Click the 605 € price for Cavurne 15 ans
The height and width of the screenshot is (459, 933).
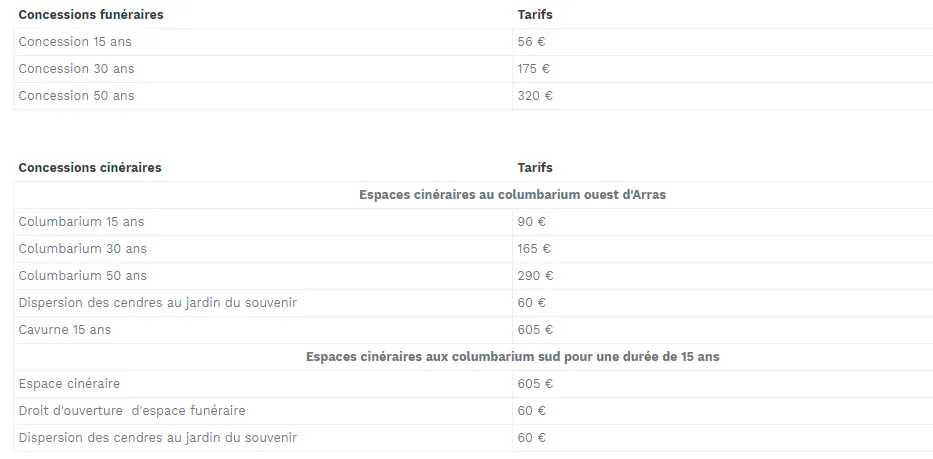[x=535, y=330]
